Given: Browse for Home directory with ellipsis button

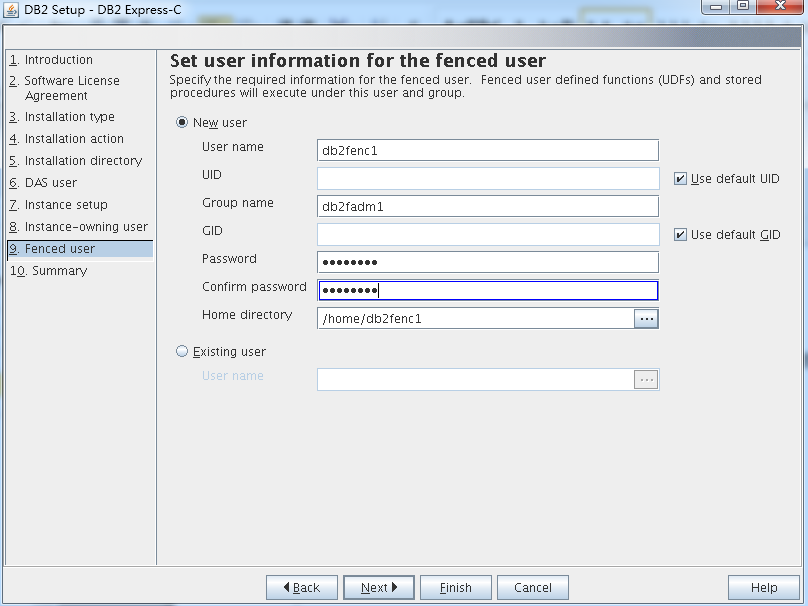Looking at the screenshot, I should (x=646, y=319).
